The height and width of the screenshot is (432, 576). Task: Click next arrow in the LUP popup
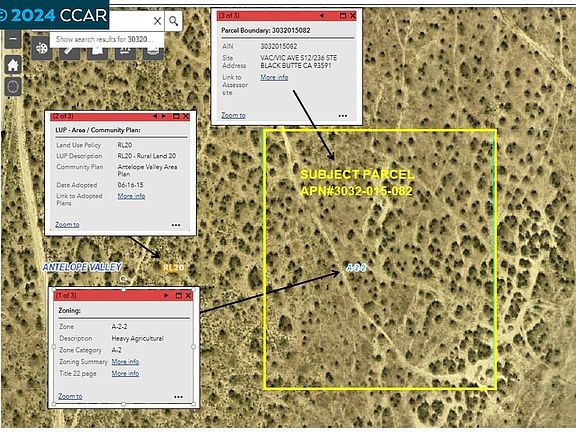[x=164, y=116]
